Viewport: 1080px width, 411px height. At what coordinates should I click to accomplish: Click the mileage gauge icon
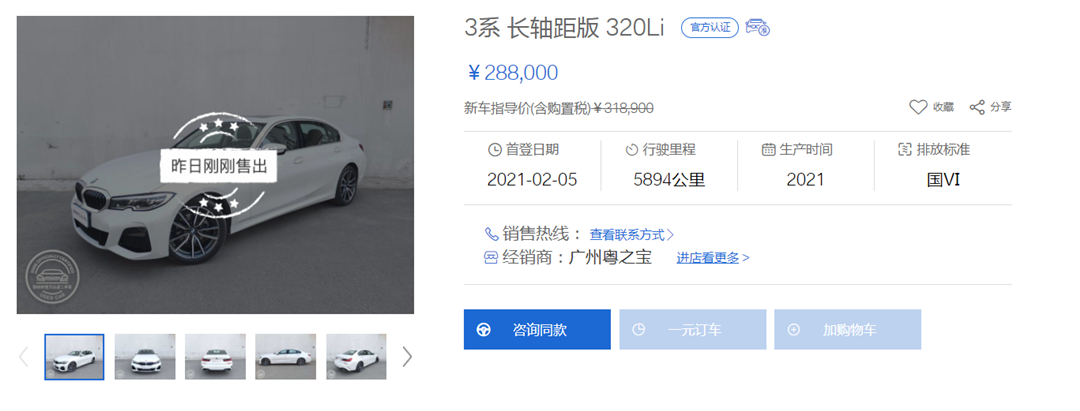click(632, 150)
